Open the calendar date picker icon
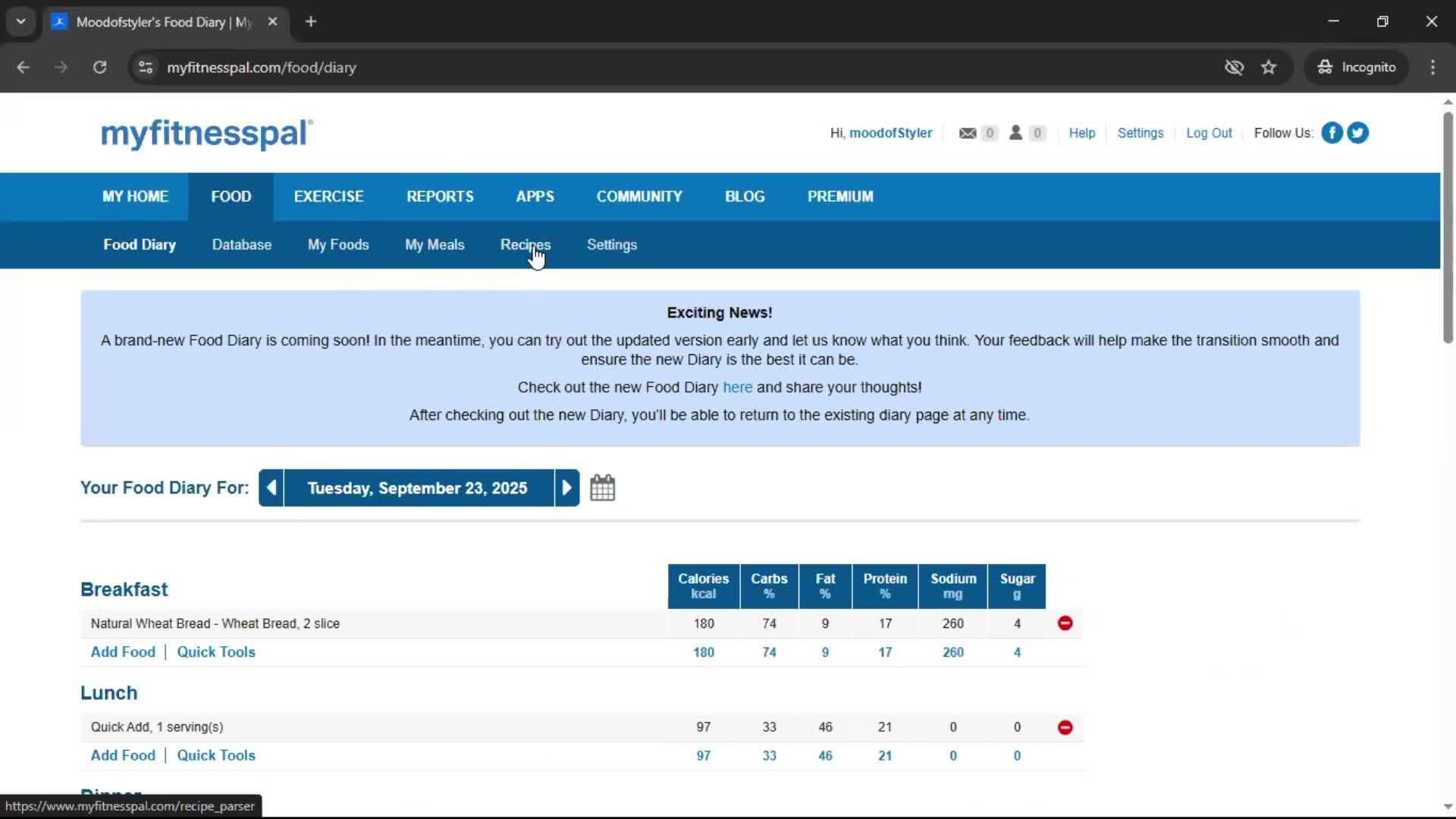The width and height of the screenshot is (1456, 819). click(x=602, y=488)
